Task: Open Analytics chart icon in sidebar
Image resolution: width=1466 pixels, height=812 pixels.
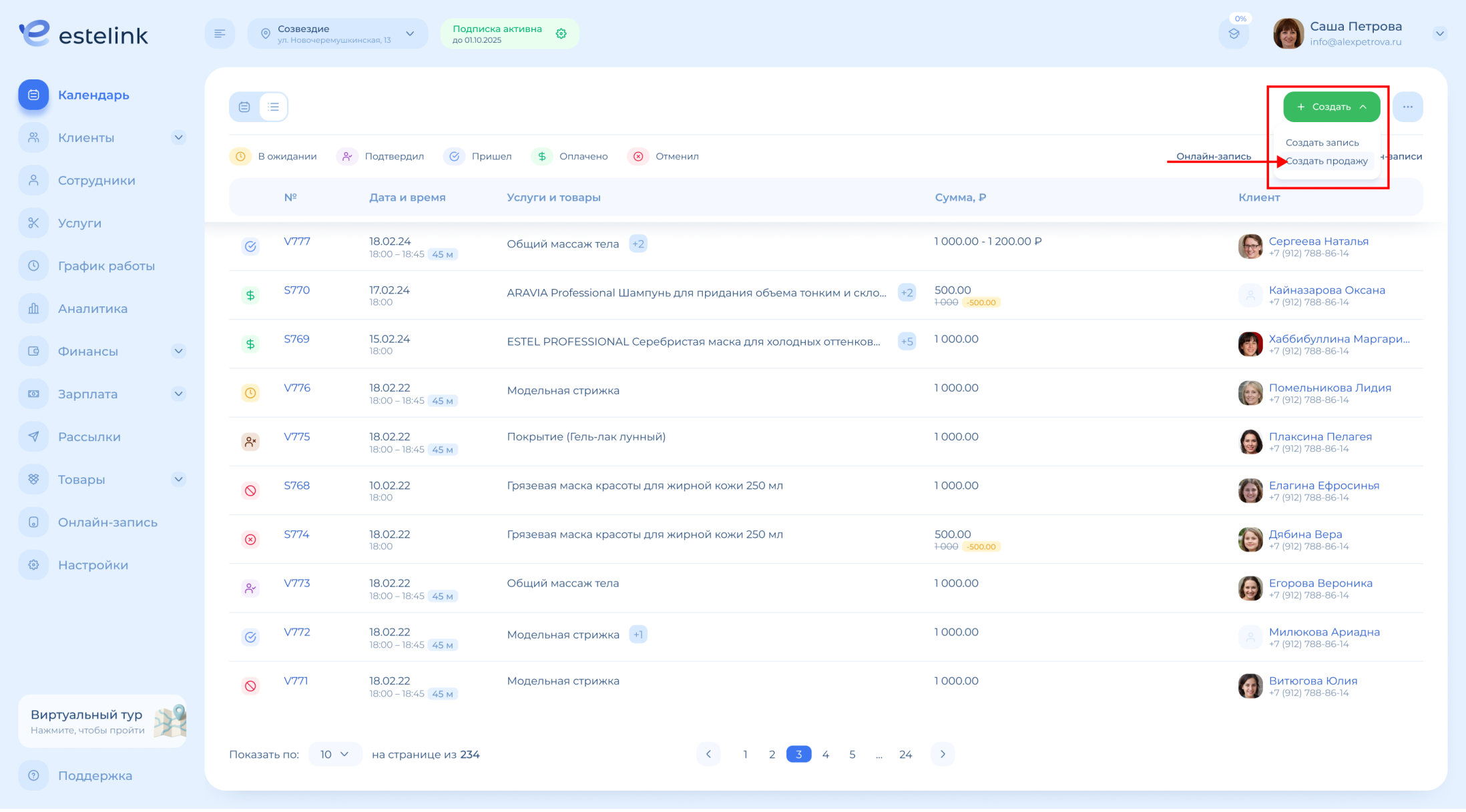Action: 33,308
